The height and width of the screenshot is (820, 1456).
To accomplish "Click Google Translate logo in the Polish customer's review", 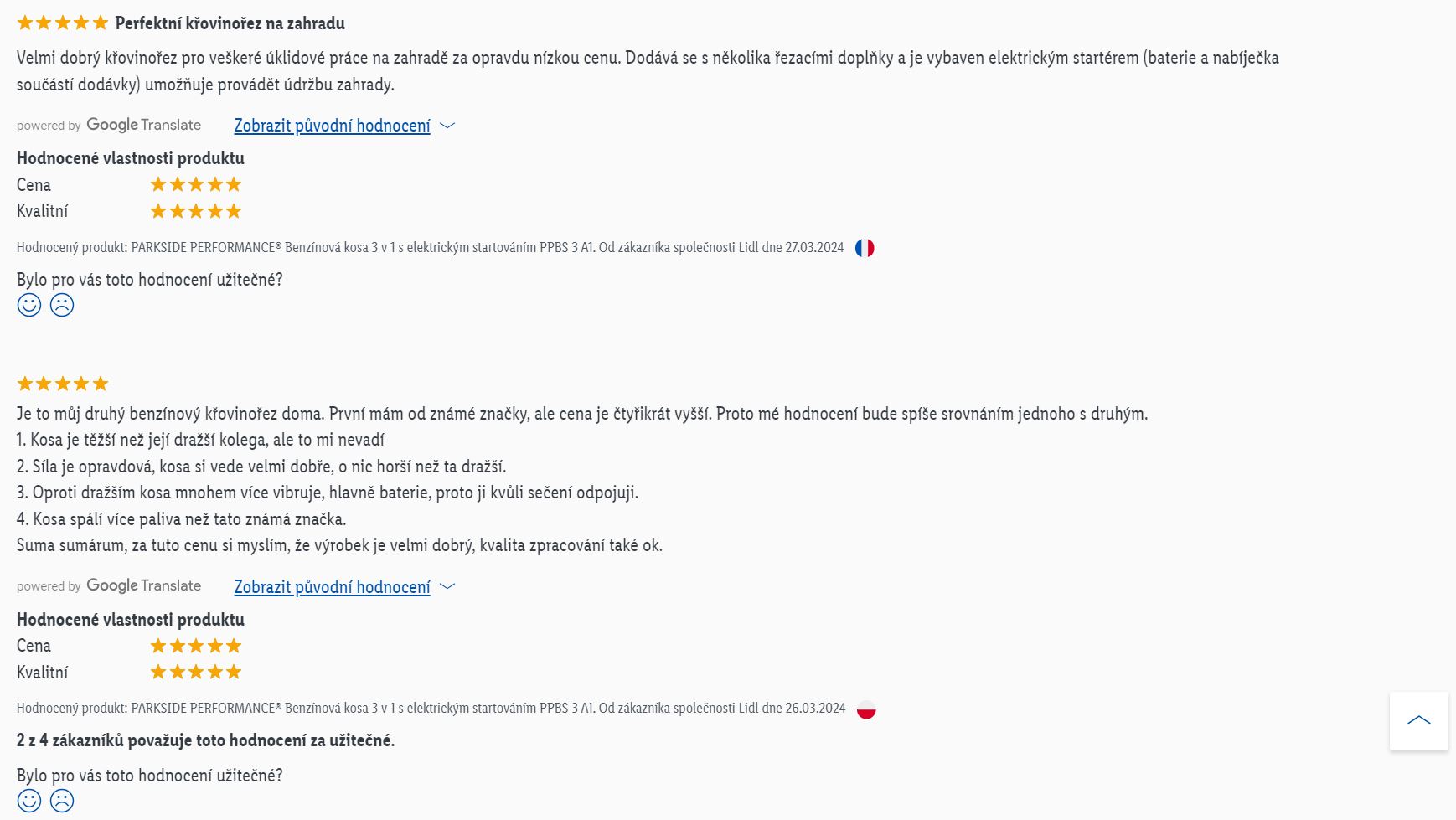I will [143, 585].
